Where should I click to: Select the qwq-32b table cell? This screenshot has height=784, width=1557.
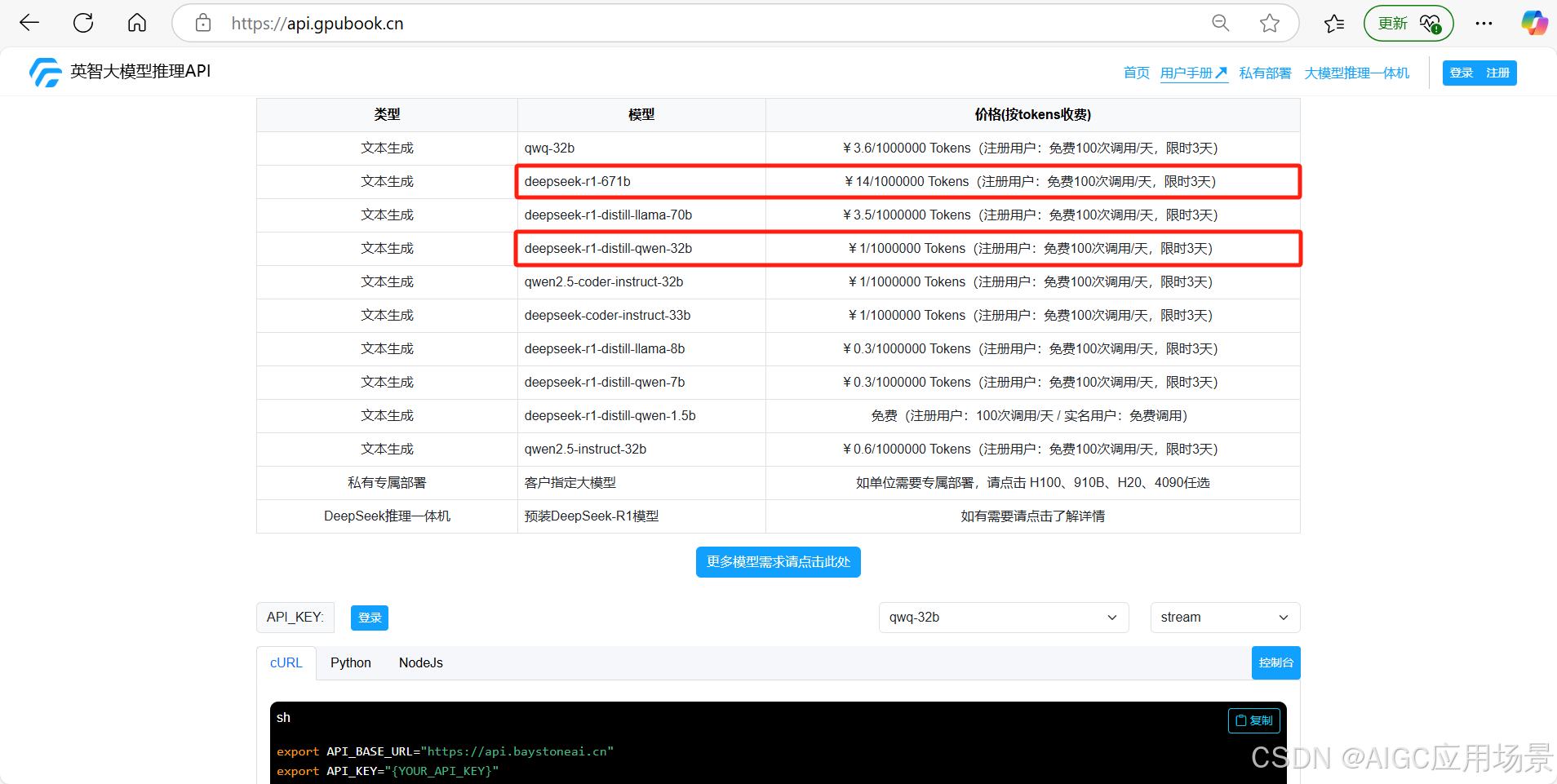click(641, 148)
